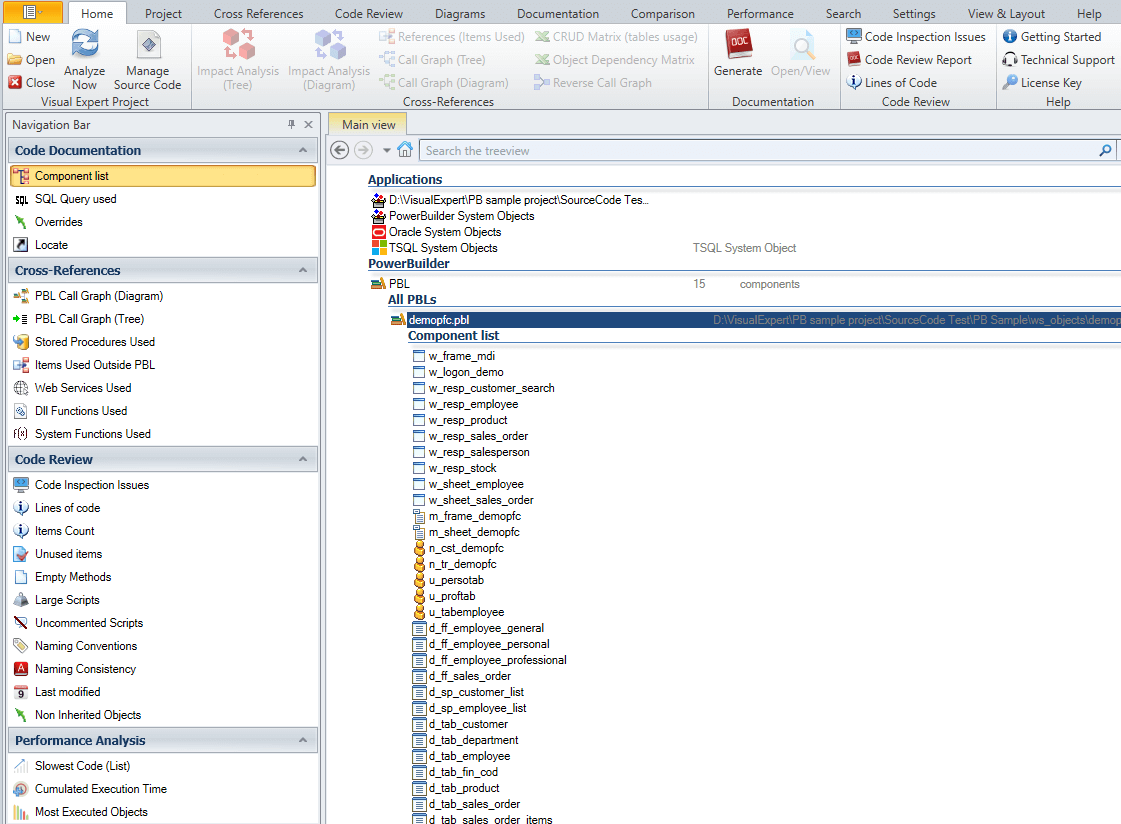Click the New project icon
This screenshot has height=824, width=1121.
point(30,36)
